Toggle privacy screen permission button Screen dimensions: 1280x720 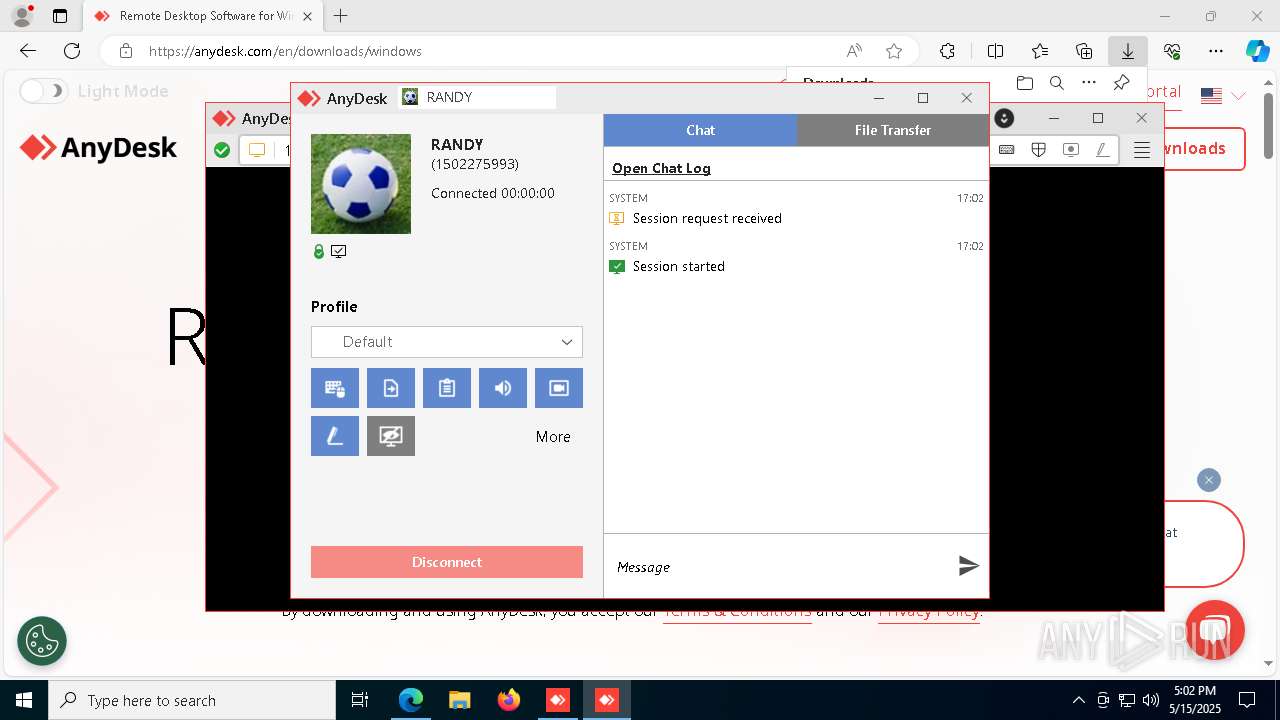[391, 436]
